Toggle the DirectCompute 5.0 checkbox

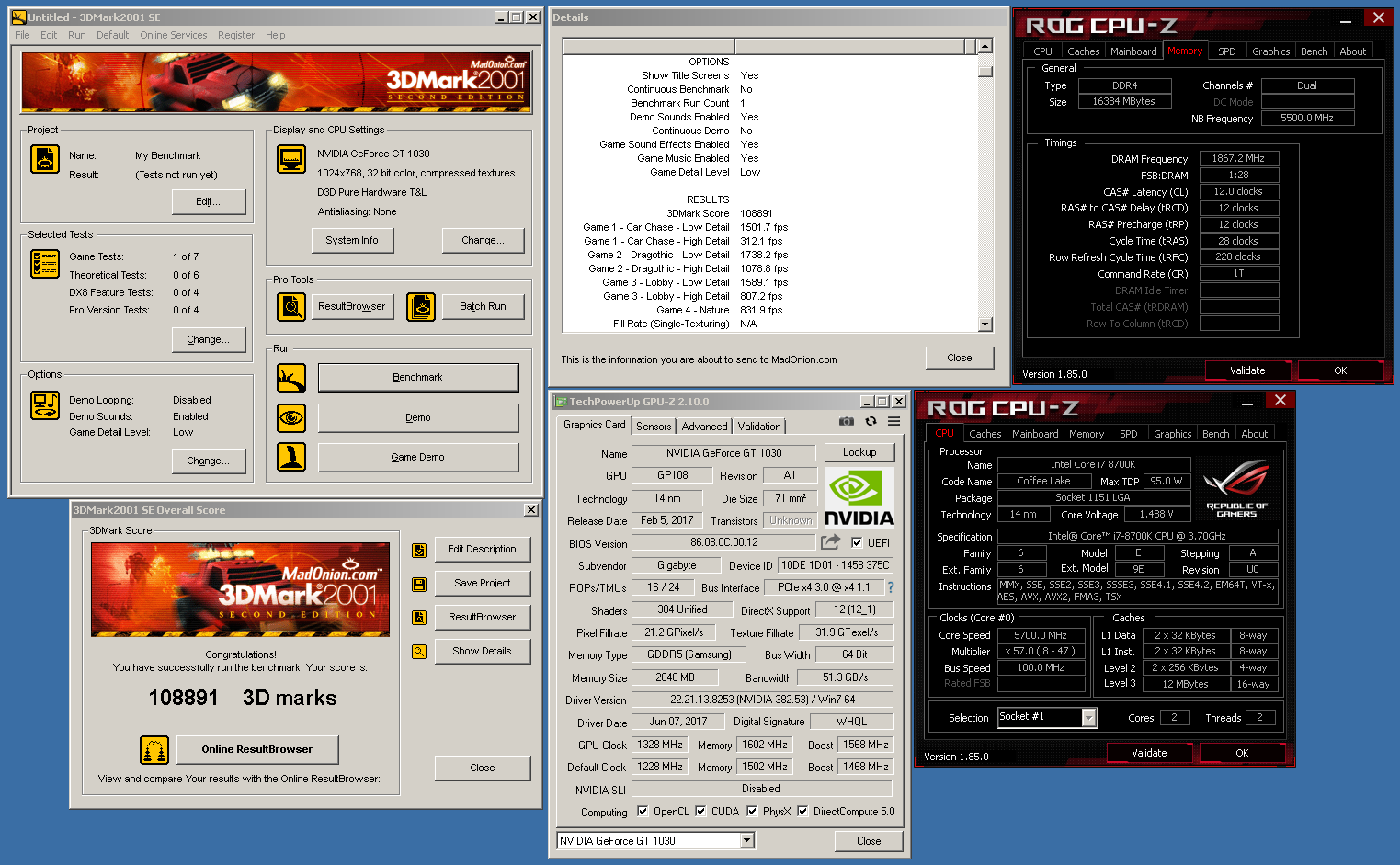point(802,811)
